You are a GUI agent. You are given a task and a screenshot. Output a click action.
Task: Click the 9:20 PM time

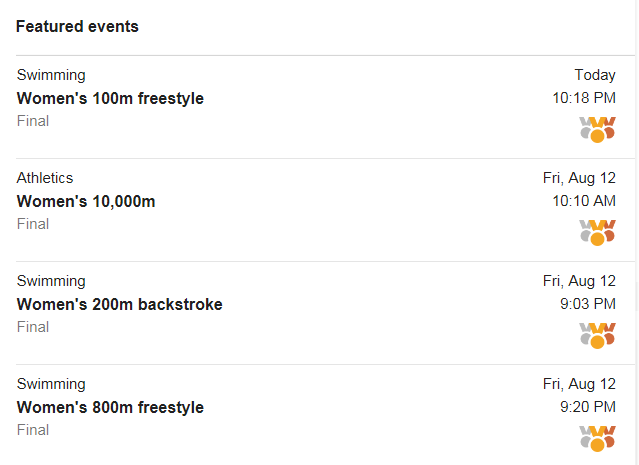pyautogui.click(x=588, y=407)
